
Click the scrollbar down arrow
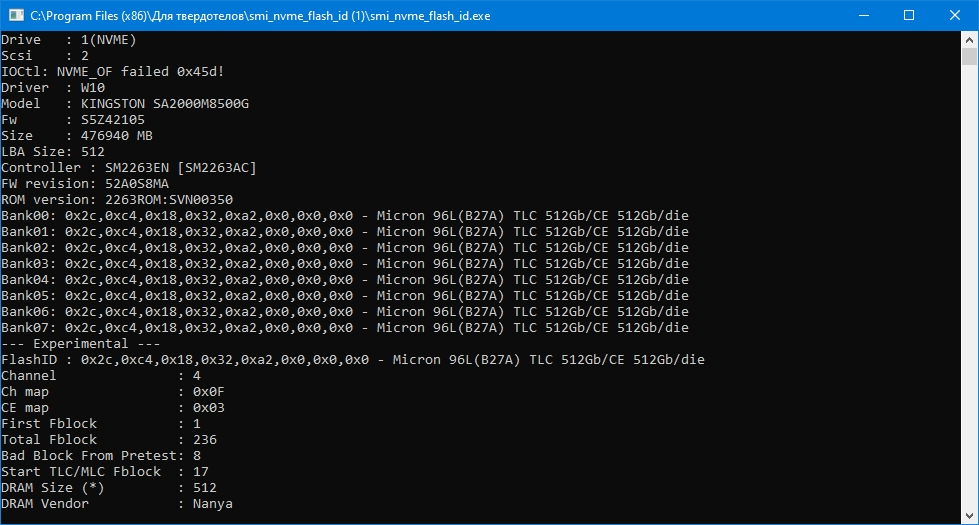(969, 516)
